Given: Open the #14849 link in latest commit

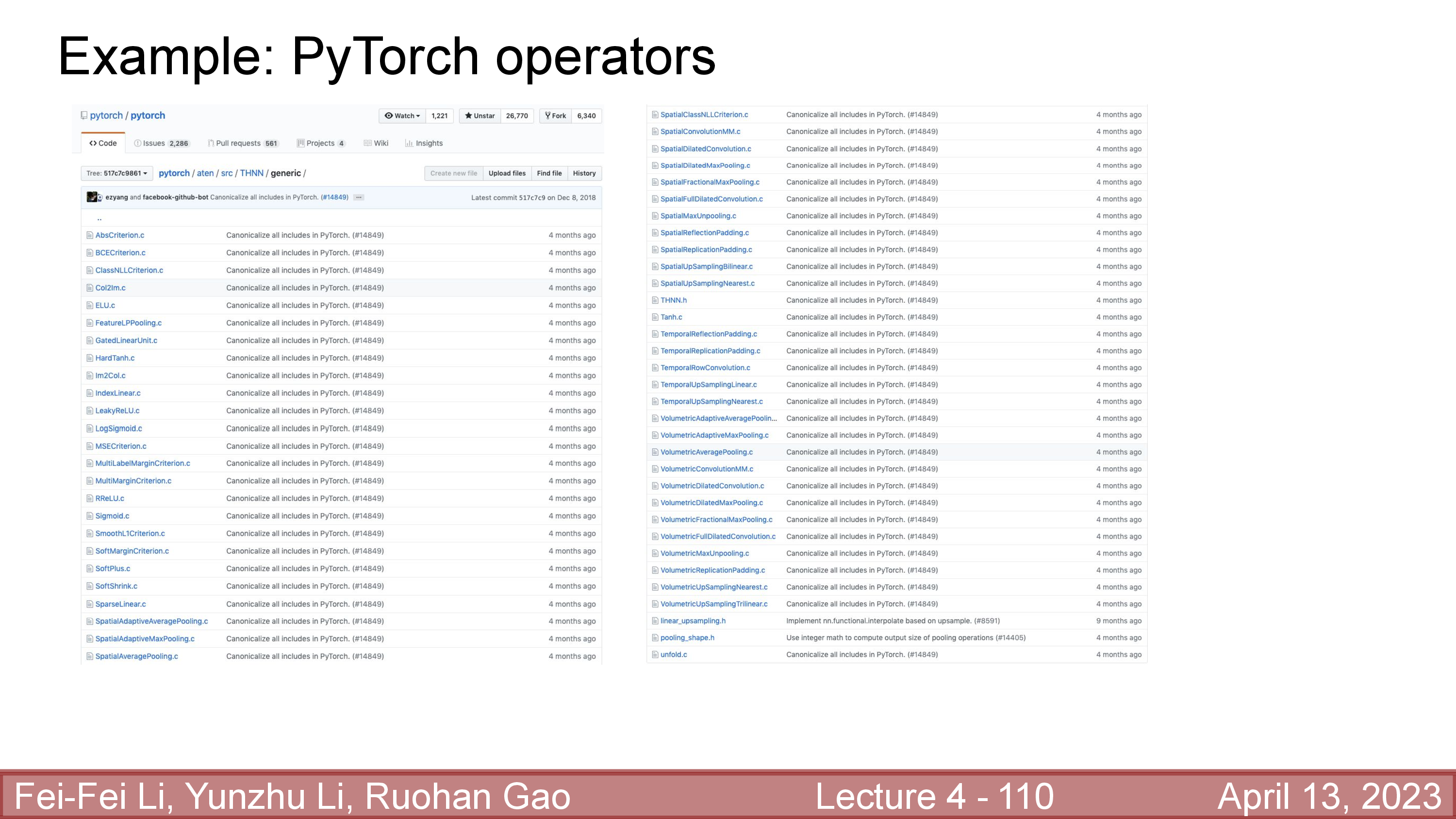Looking at the screenshot, I should point(334,197).
